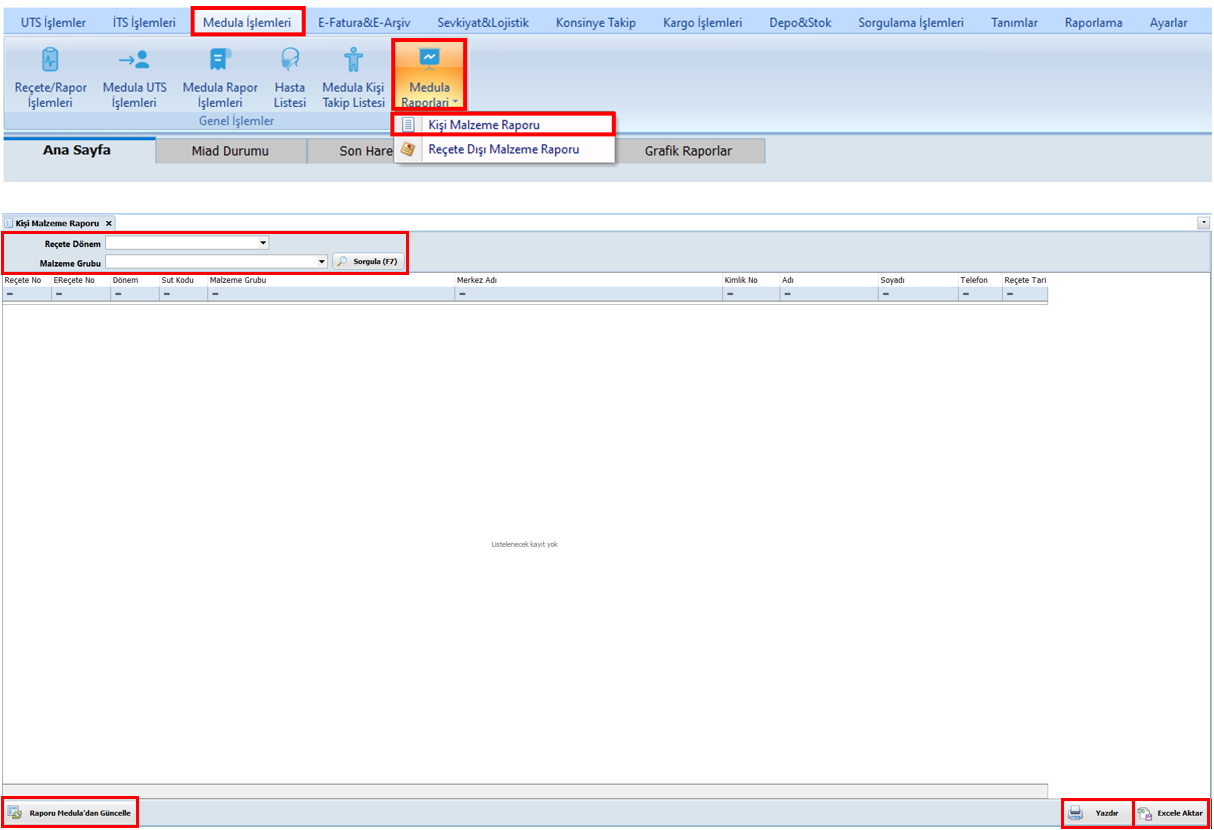Select Kişi Malzeme Raporu menu entry
This screenshot has height=830, width=1214.
coord(484,125)
